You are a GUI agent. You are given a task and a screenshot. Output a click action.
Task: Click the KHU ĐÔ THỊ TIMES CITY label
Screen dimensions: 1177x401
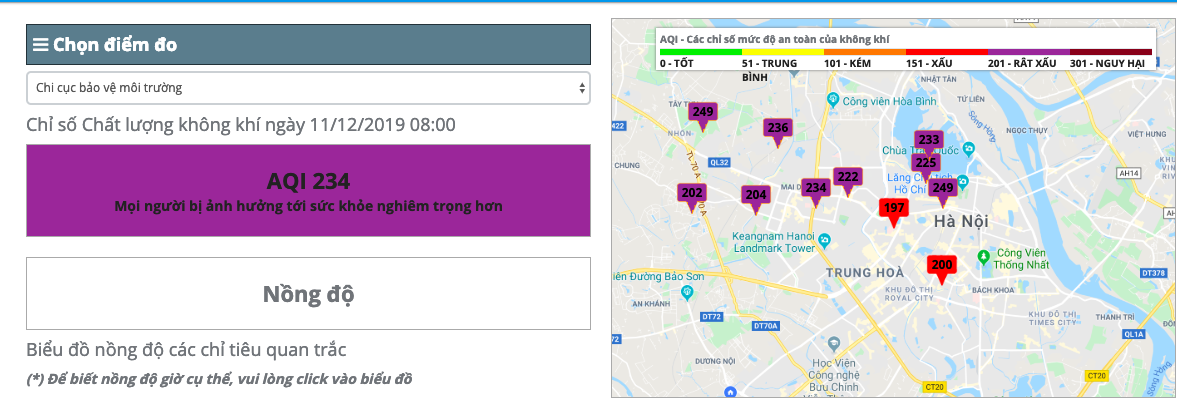pyautogui.click(x=1054, y=317)
